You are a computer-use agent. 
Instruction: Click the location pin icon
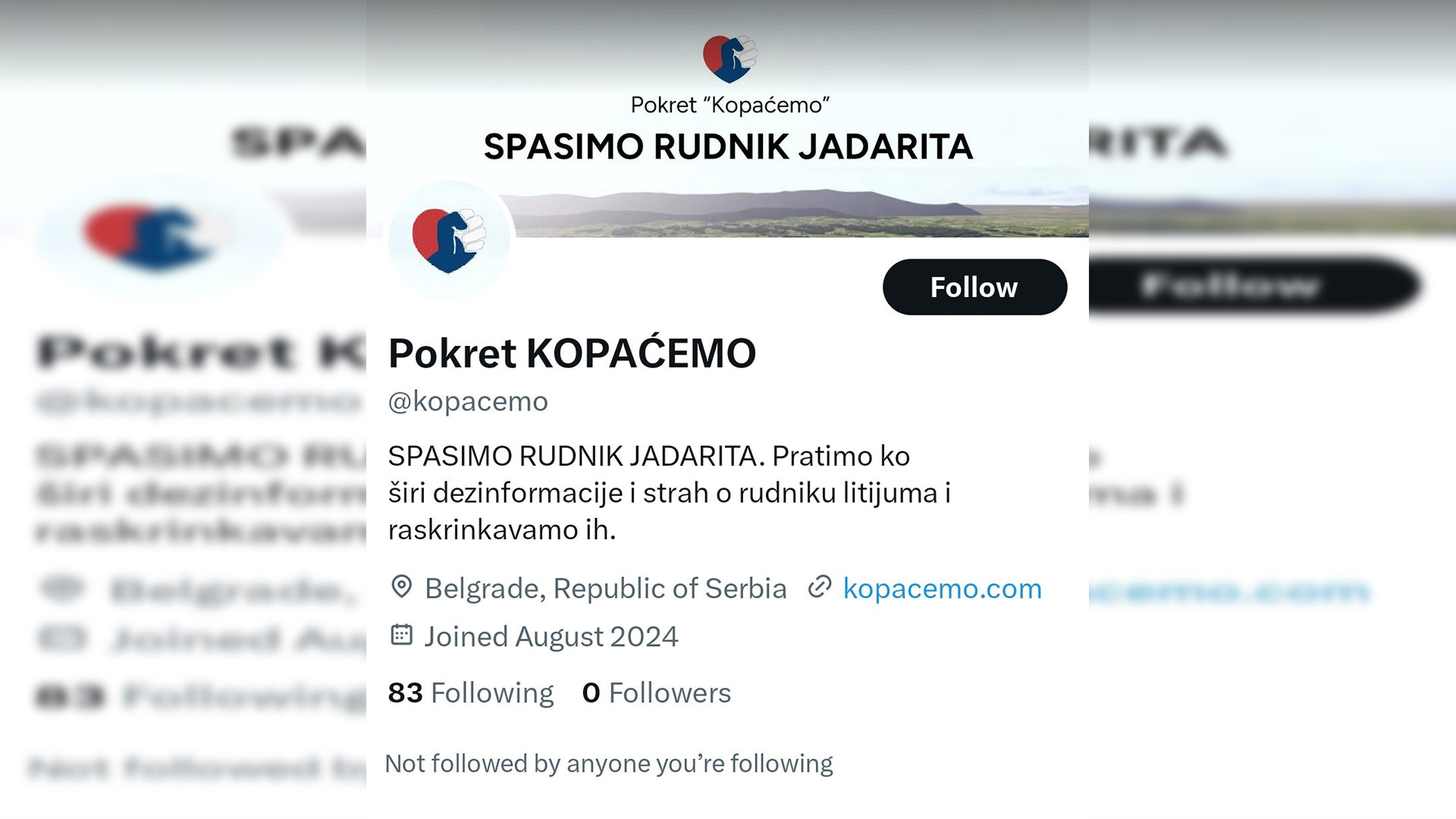tap(401, 587)
